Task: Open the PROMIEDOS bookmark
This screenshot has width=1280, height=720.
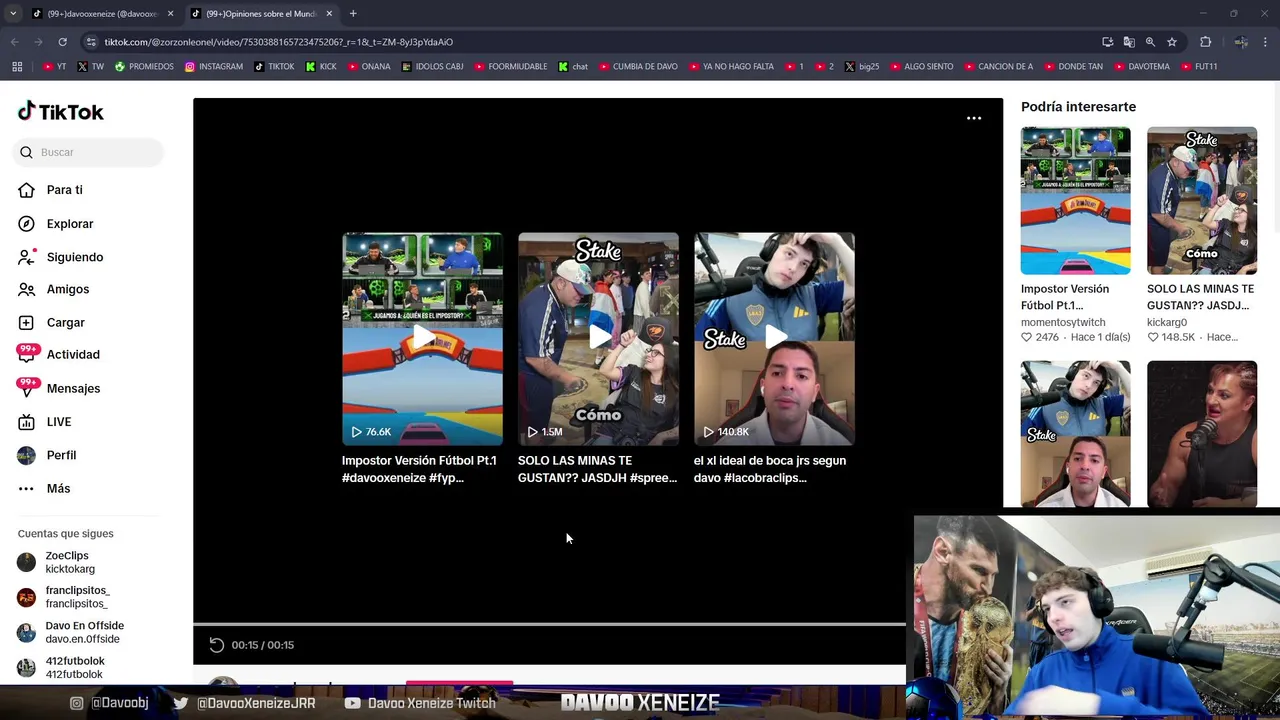Action: tap(144, 67)
